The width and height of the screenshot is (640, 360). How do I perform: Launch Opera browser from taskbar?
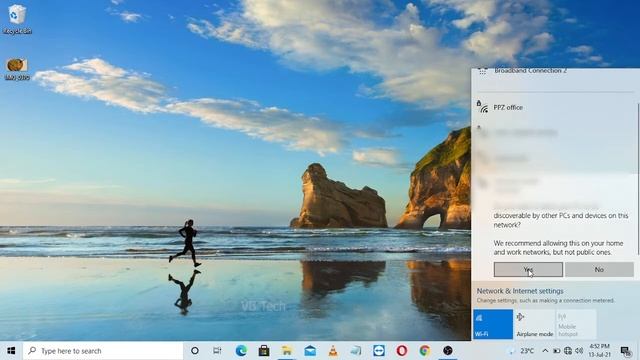[x=402, y=351]
